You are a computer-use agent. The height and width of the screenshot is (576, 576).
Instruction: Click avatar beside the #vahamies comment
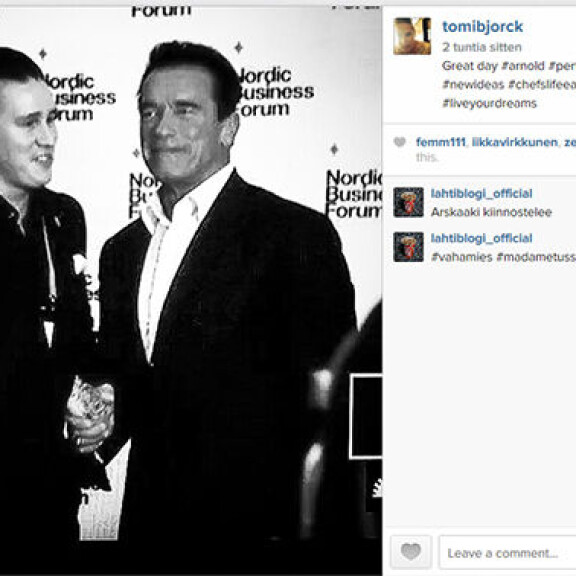tap(408, 247)
